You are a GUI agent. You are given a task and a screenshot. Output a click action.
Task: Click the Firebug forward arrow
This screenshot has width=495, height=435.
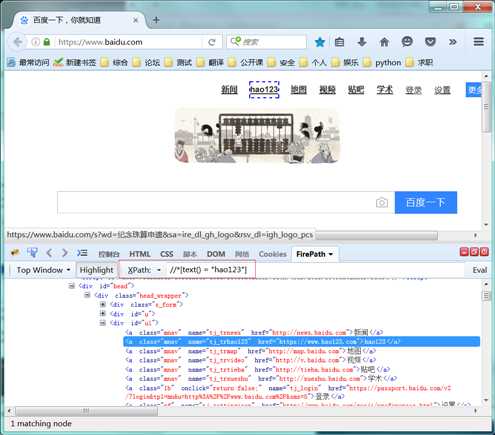click(x=64, y=253)
